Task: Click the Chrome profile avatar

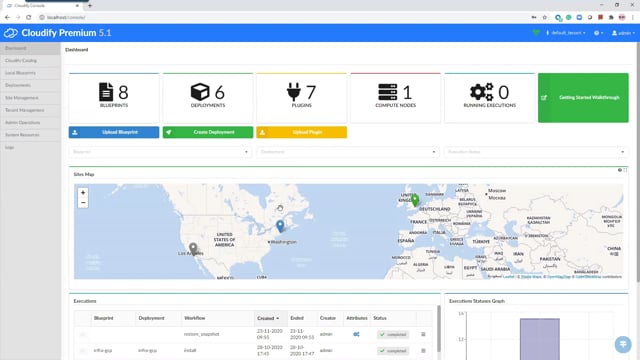Action: [622, 18]
